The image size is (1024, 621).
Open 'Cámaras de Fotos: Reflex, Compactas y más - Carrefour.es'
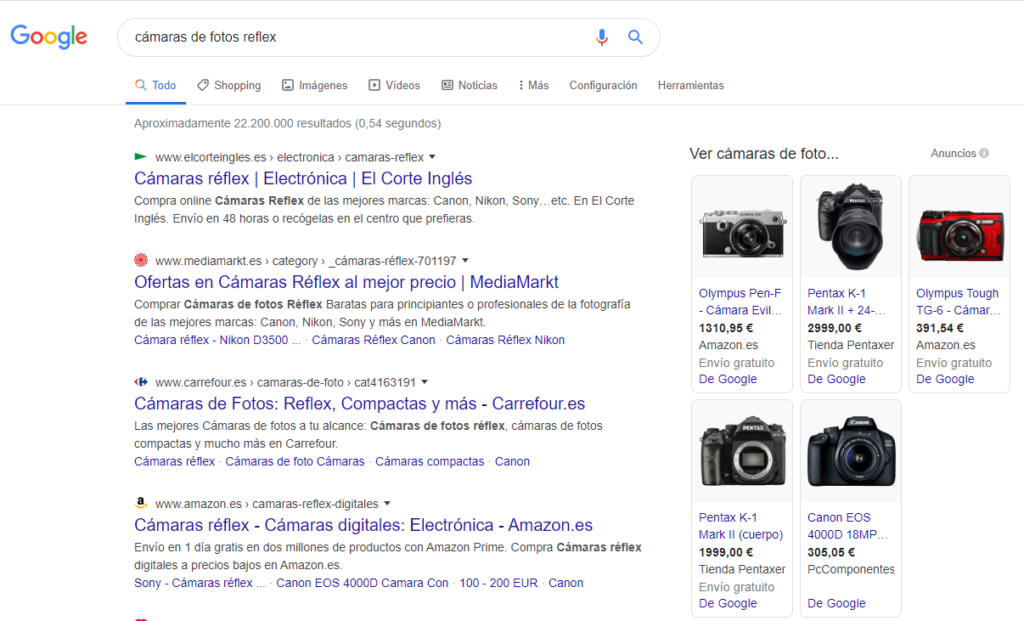(359, 404)
